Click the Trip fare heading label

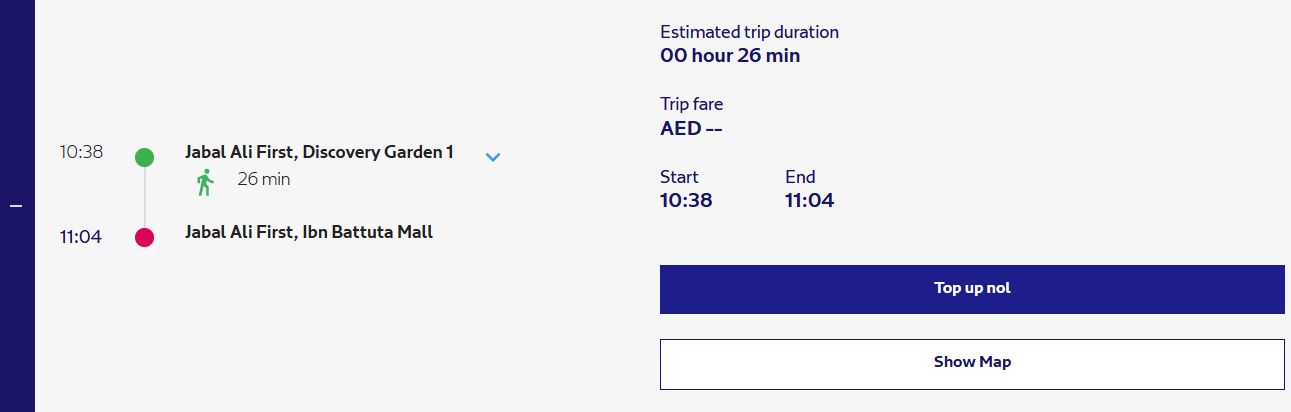pos(691,104)
